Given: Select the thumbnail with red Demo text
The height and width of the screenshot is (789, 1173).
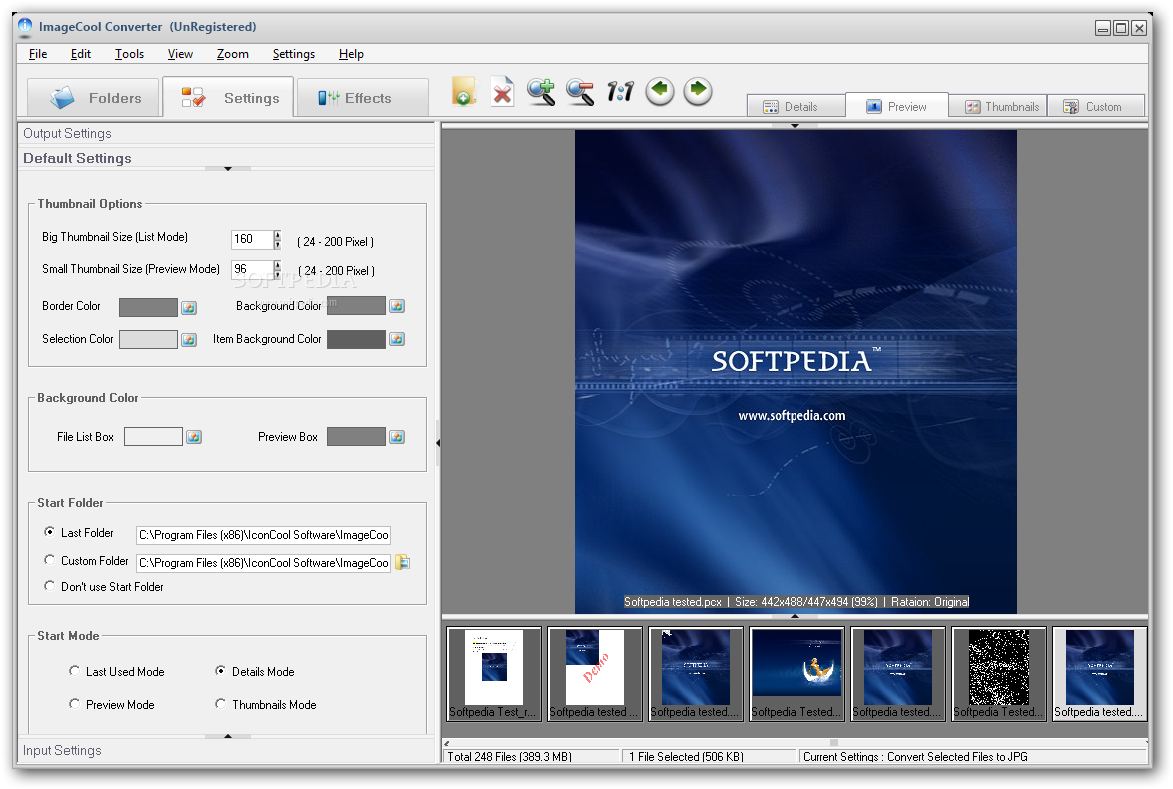Looking at the screenshot, I should (595, 674).
